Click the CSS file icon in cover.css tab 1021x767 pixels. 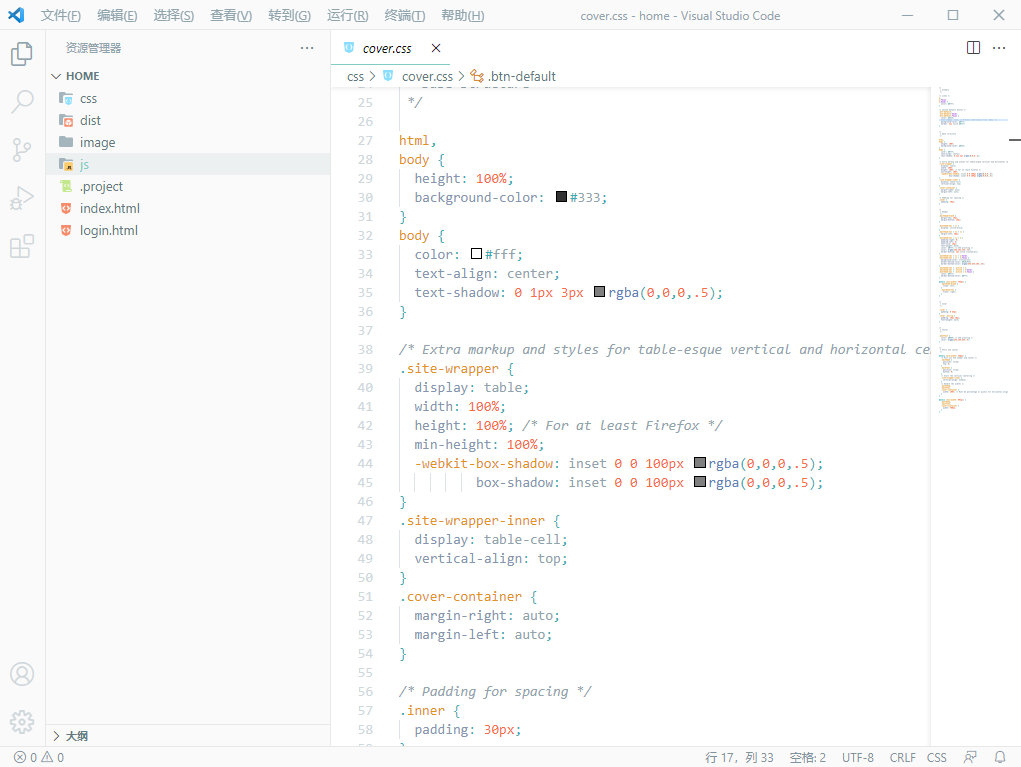(349, 48)
